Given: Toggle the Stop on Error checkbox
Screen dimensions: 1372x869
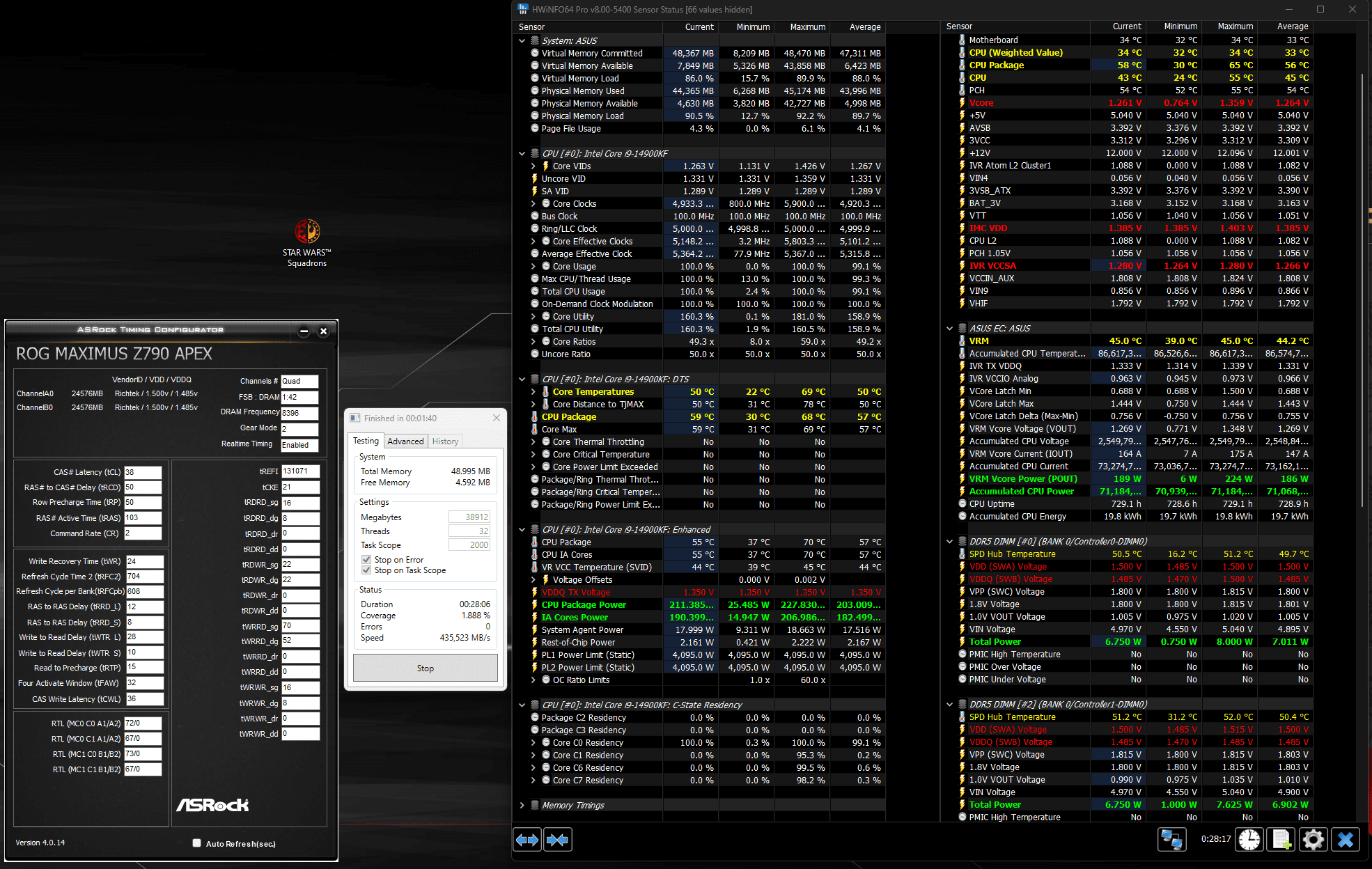Looking at the screenshot, I should pyautogui.click(x=366, y=560).
